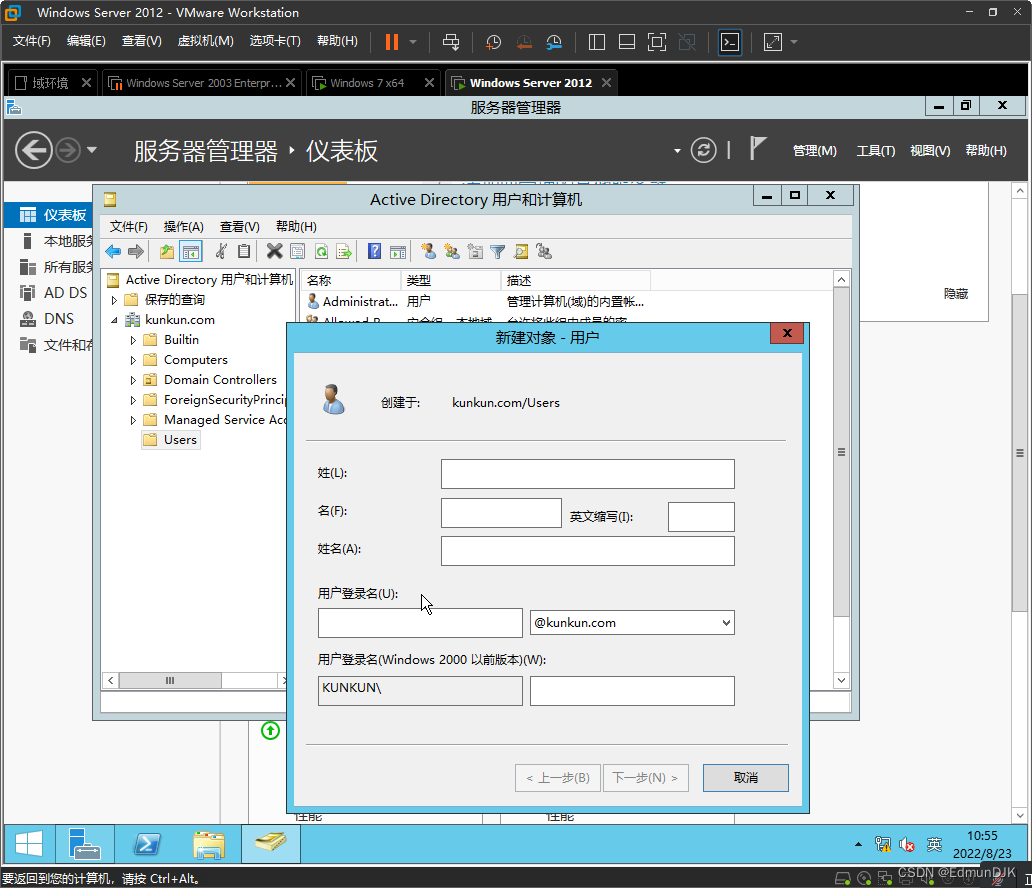Viewport: 1032px width, 888px height.
Task: Click the initials (英文缩写) input field
Action: 701,517
